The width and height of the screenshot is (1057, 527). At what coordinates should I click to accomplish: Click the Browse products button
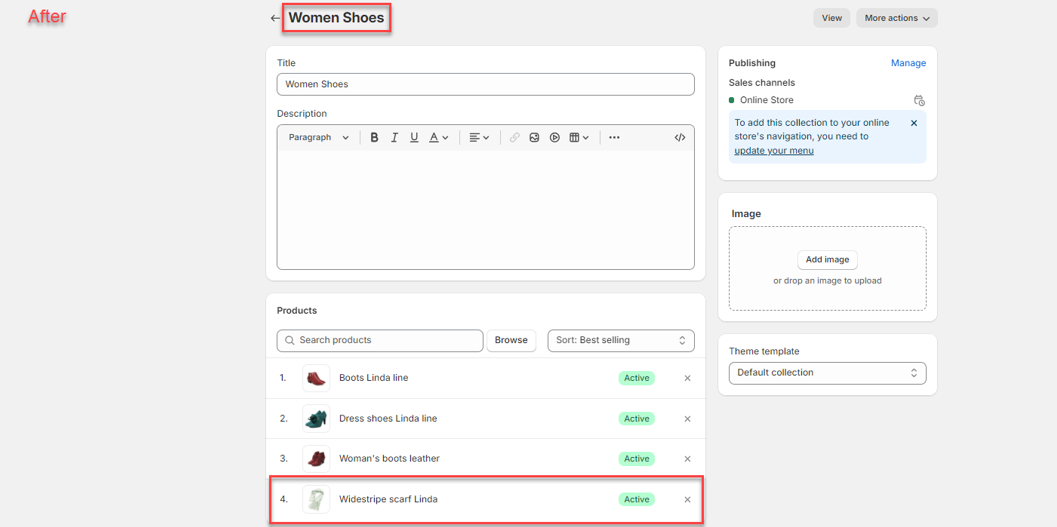coord(510,341)
